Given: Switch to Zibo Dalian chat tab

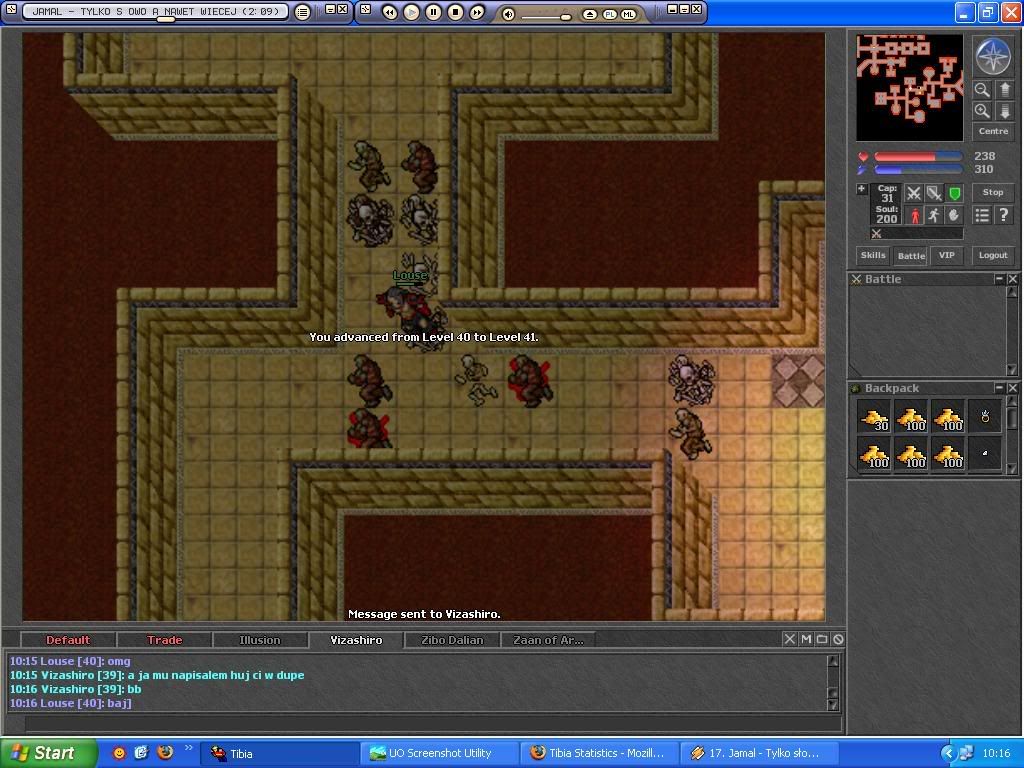Looking at the screenshot, I should click(452, 640).
